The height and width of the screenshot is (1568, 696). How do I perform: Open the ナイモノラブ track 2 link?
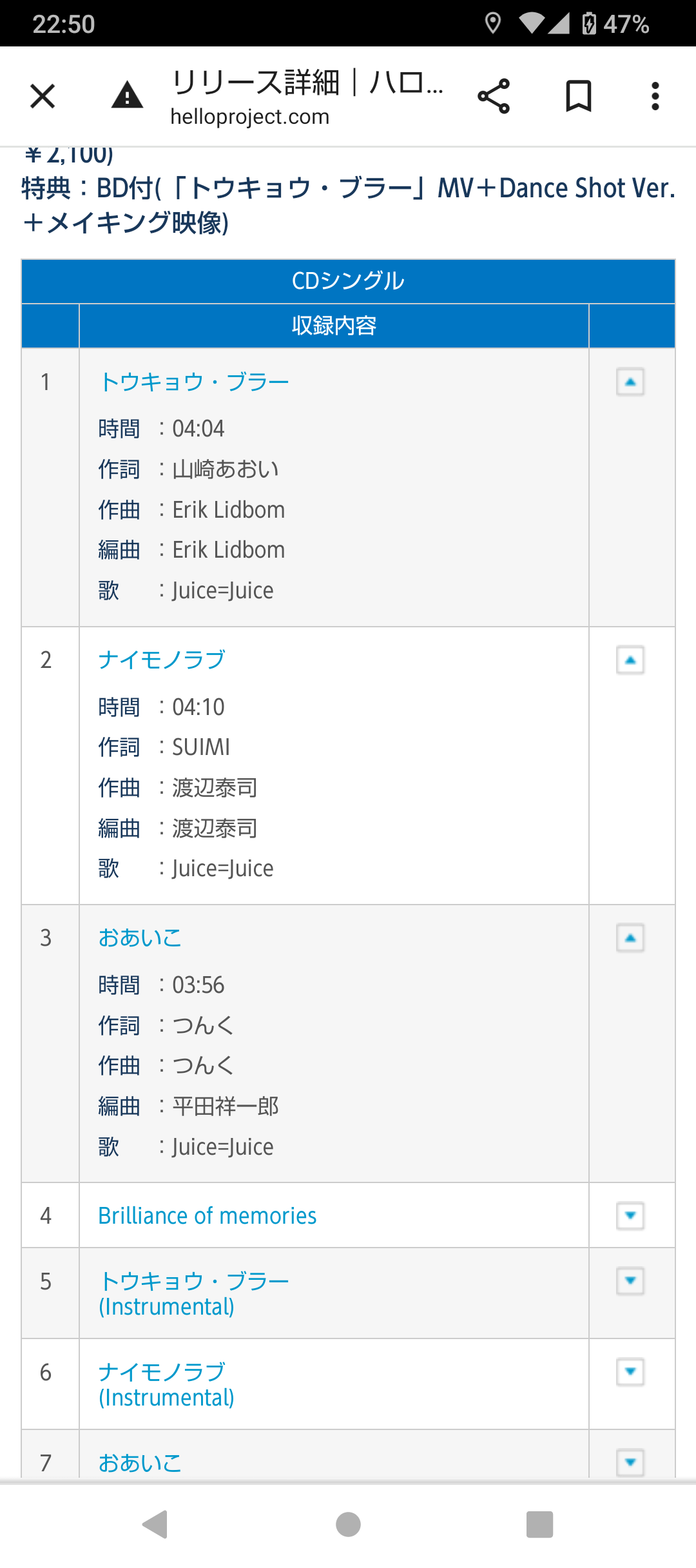pyautogui.click(x=162, y=660)
